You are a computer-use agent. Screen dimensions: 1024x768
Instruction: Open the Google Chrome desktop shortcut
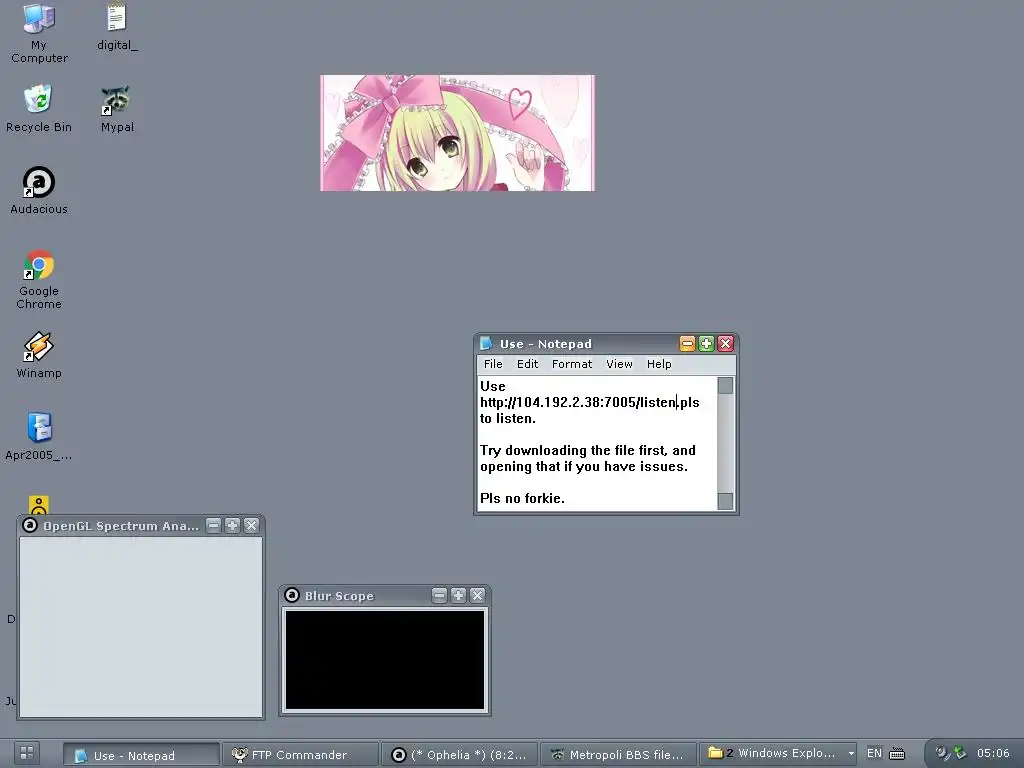(39, 279)
